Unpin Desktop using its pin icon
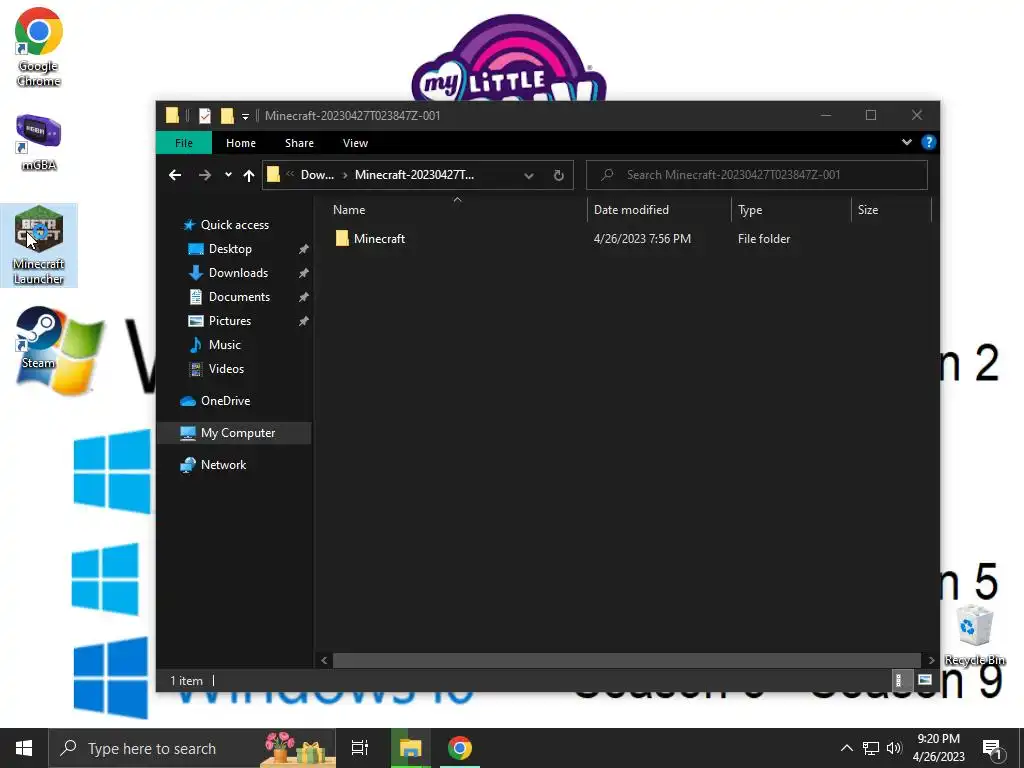Viewport: 1024px width, 768px height. click(304, 249)
